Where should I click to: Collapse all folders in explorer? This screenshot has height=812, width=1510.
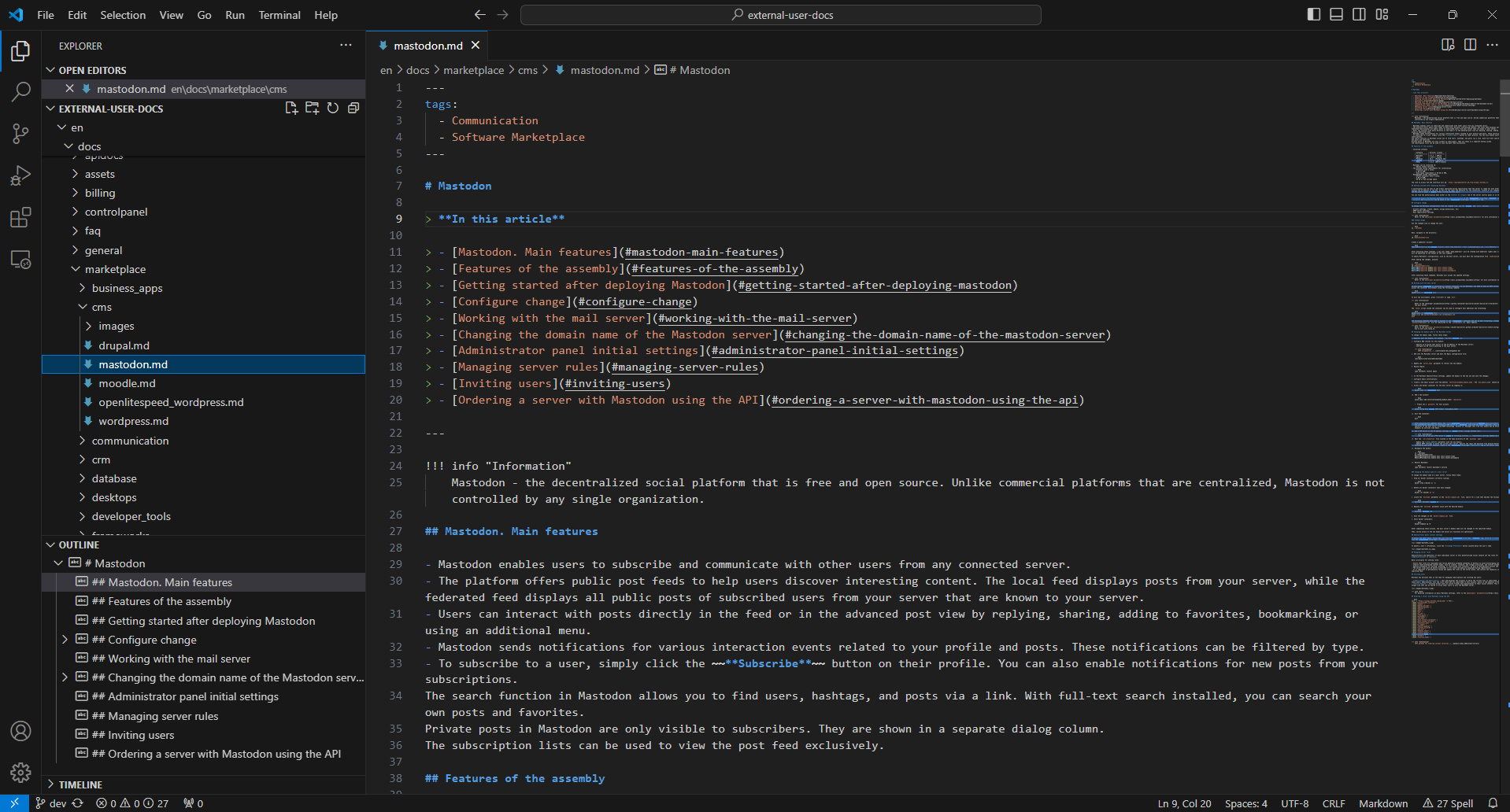[353, 109]
